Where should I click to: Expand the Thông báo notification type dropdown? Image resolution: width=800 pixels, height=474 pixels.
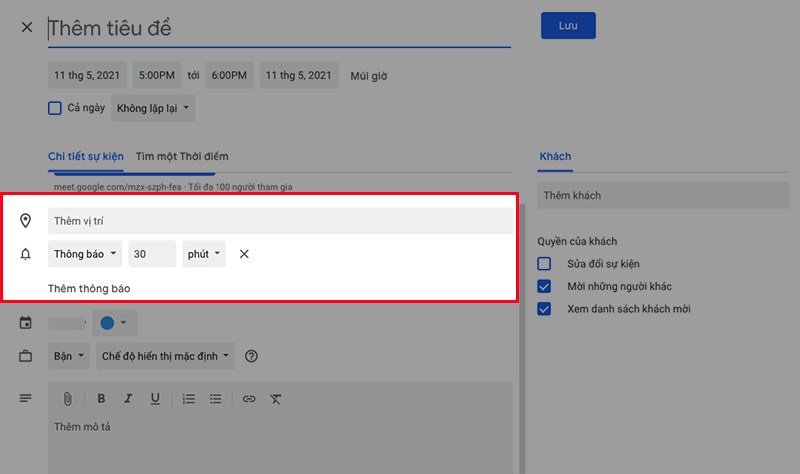pos(85,254)
